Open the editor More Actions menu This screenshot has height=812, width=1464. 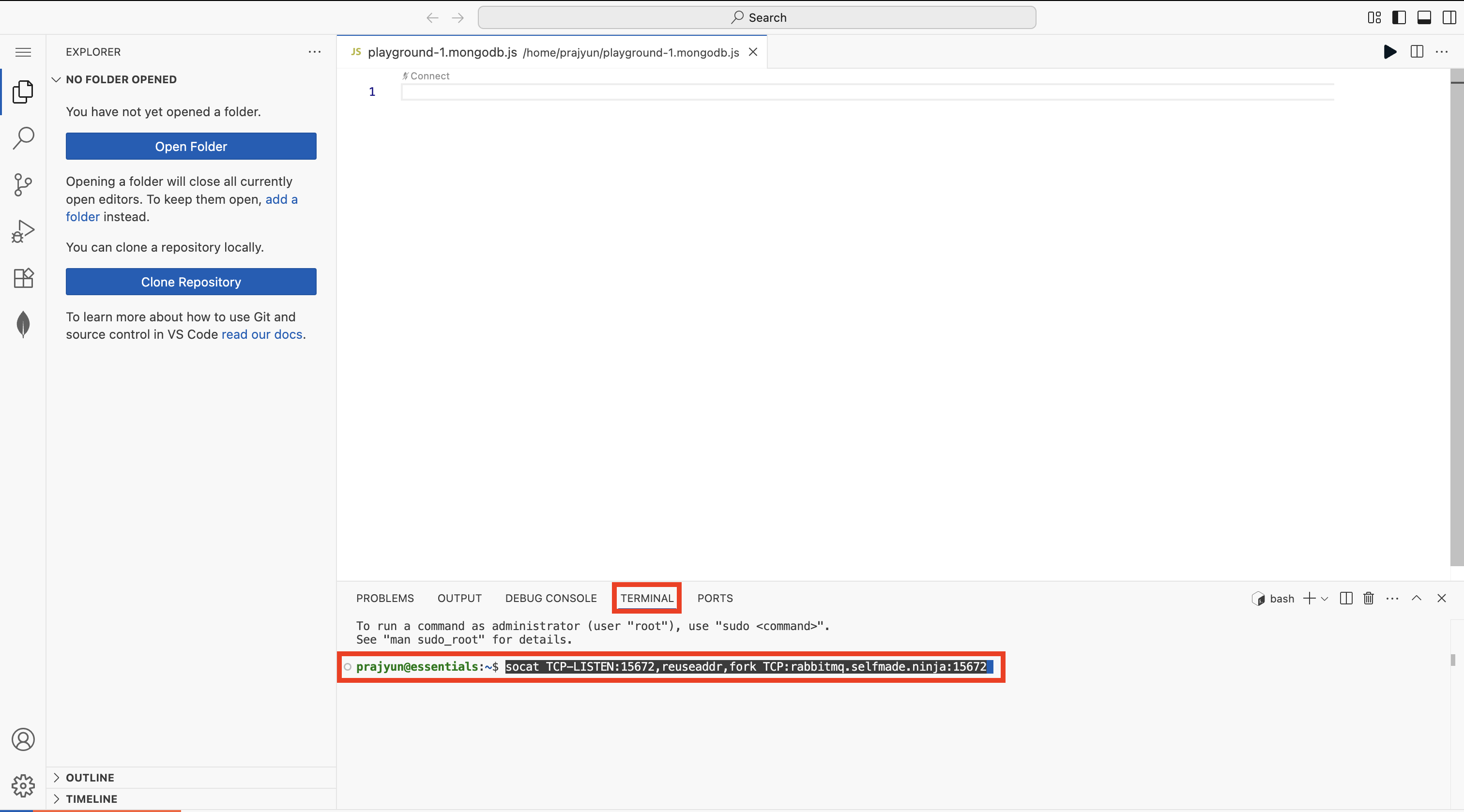pyautogui.click(x=1442, y=52)
